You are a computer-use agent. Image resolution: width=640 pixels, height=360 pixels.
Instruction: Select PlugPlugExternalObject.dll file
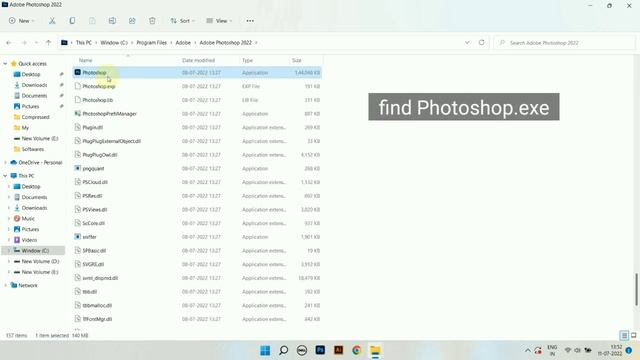(198, 141)
